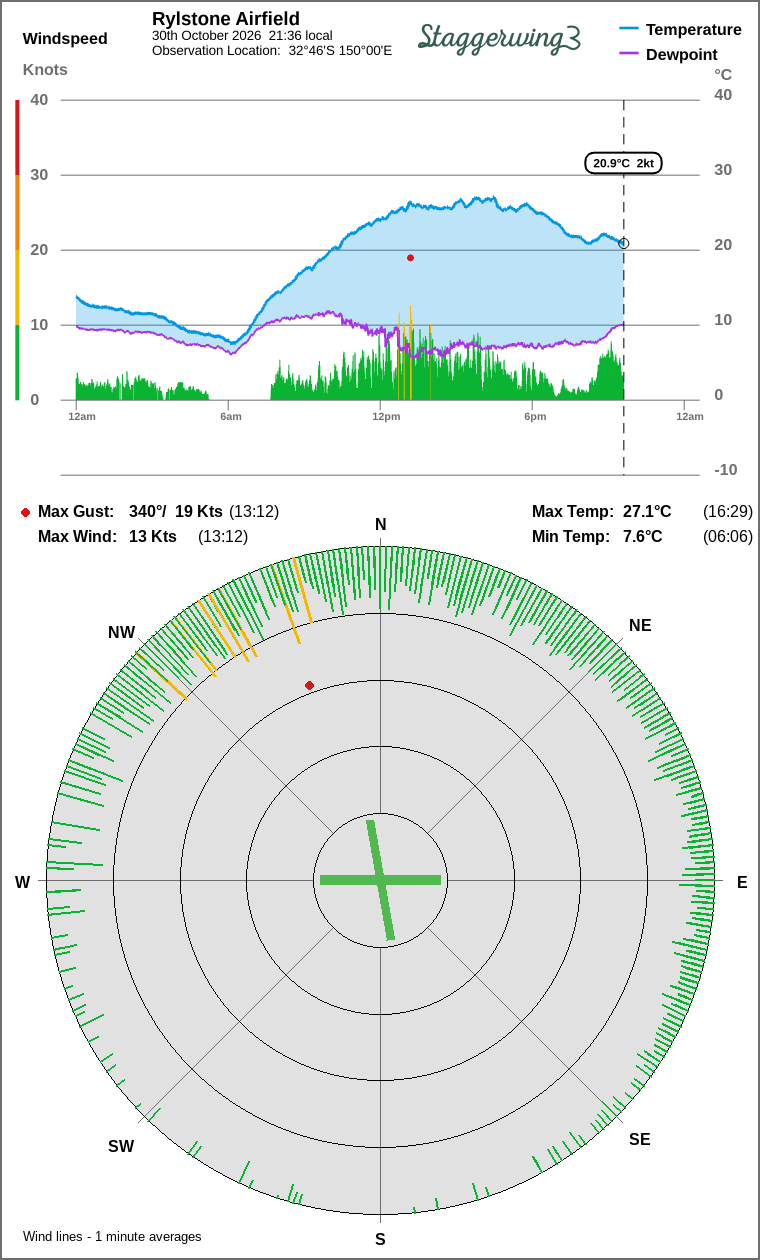The height and width of the screenshot is (1260, 760).
Task: Click the SE compass label
Action: pos(640,1139)
